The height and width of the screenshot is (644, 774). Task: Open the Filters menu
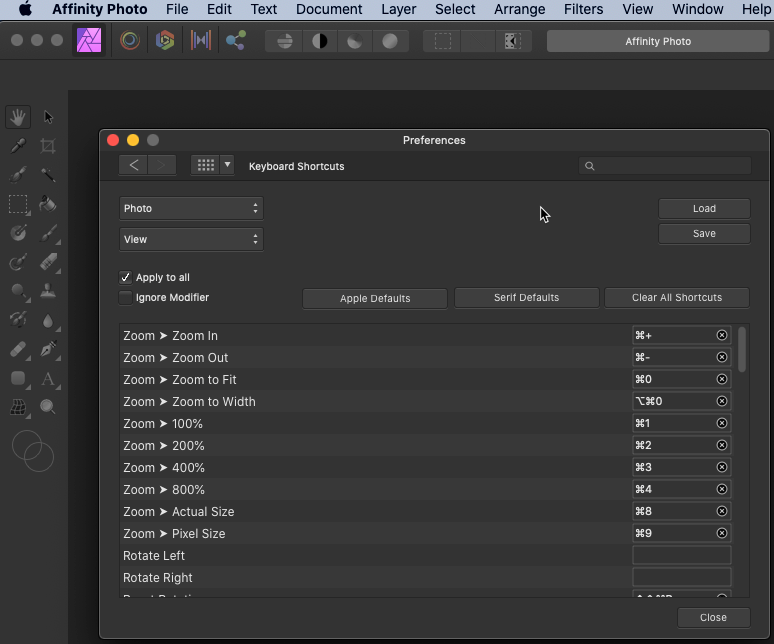pos(583,9)
